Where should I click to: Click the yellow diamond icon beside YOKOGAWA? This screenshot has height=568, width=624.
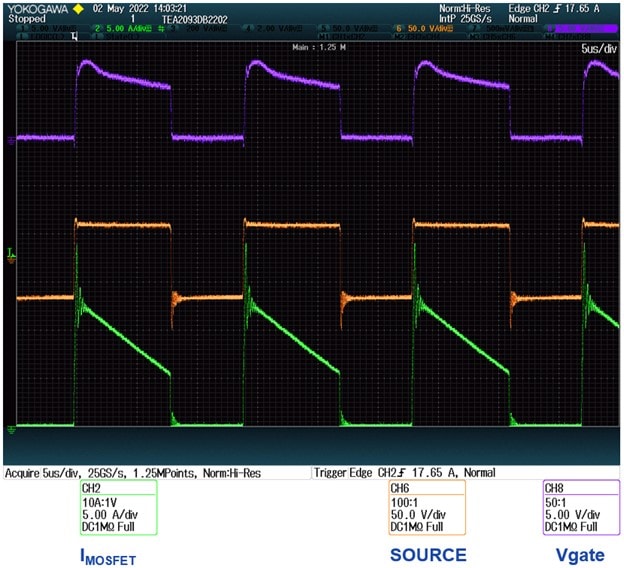pyautogui.click(x=78, y=7)
